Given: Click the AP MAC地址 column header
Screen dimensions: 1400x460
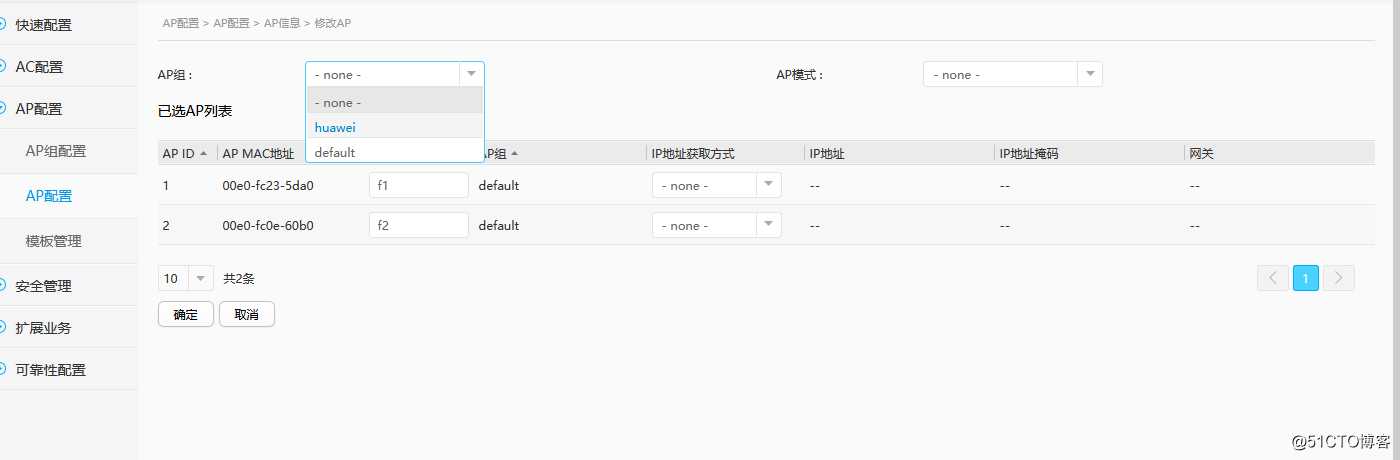Looking at the screenshot, I should pyautogui.click(x=258, y=153).
